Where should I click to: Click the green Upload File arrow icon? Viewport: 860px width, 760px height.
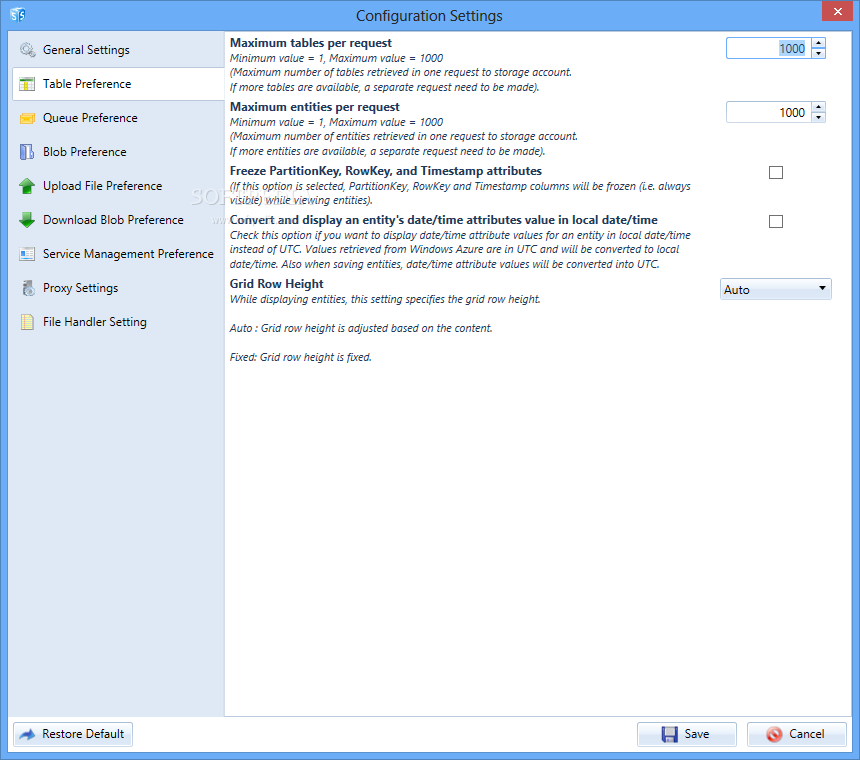click(27, 186)
